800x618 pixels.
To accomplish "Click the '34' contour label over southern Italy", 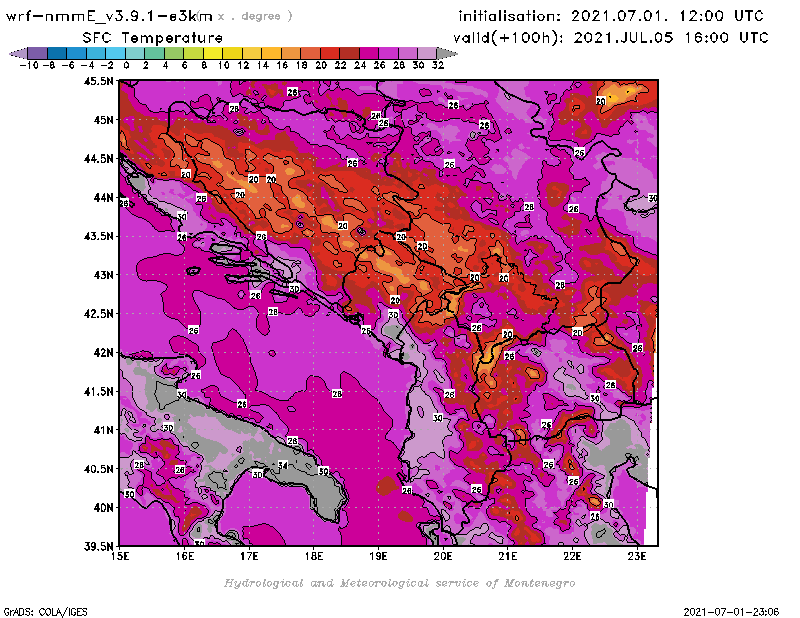I will (x=283, y=465).
